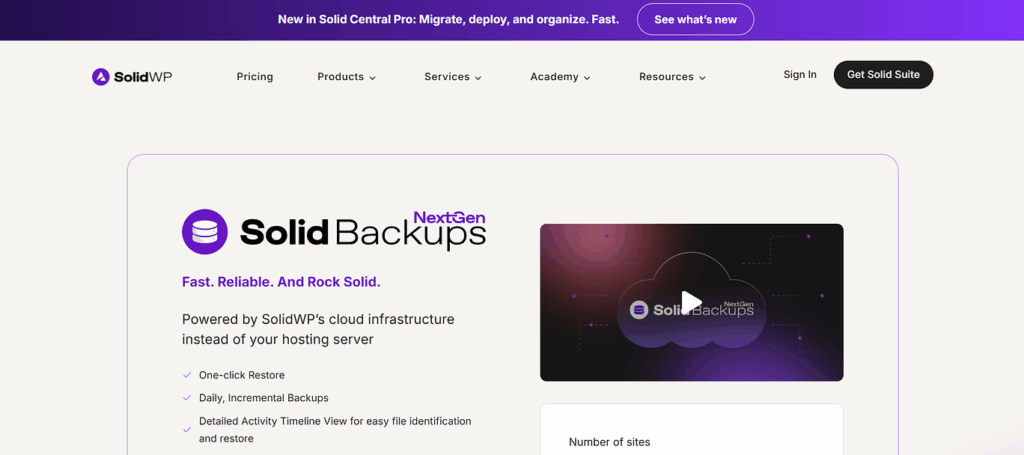Viewport: 1024px width, 455px height.
Task: Click the checkmark beside One-click Restore
Action: coord(187,375)
